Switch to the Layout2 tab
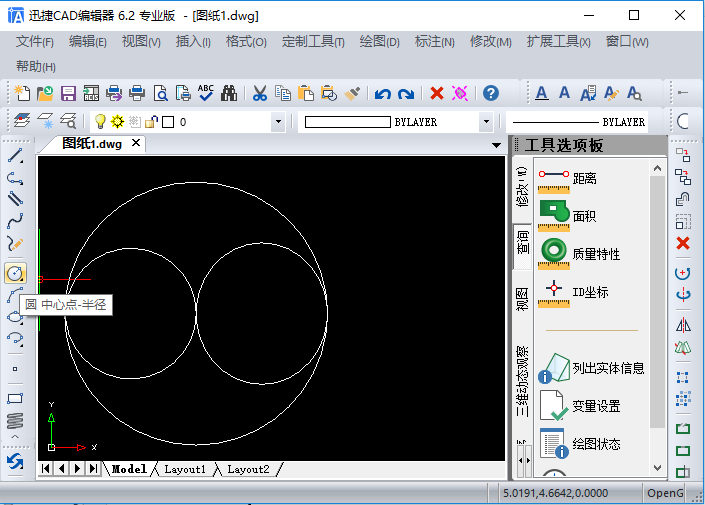Screen dimensions: 705x505 point(248,469)
